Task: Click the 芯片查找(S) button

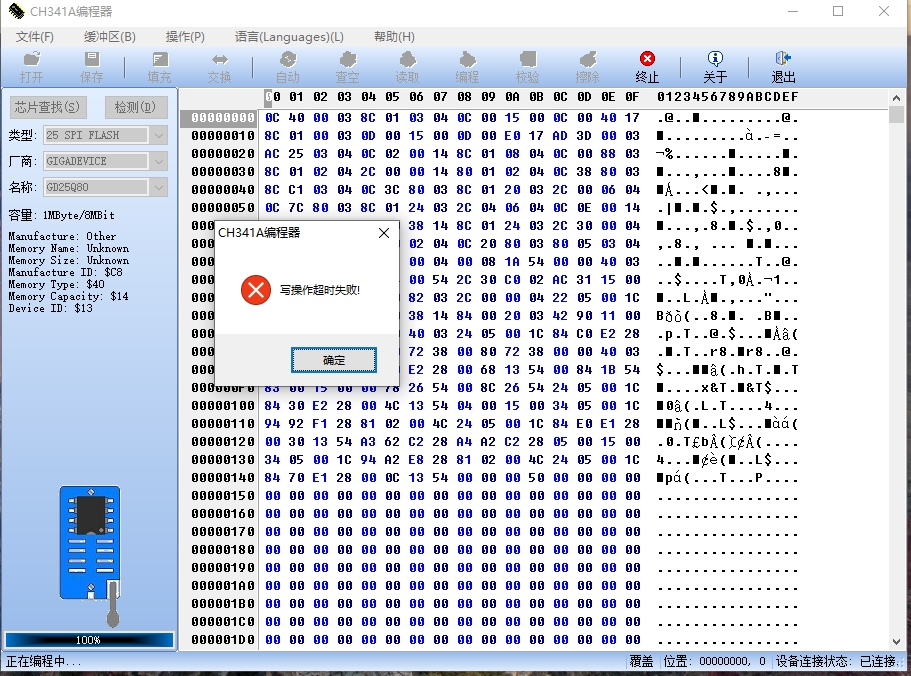Action: pyautogui.click(x=48, y=107)
